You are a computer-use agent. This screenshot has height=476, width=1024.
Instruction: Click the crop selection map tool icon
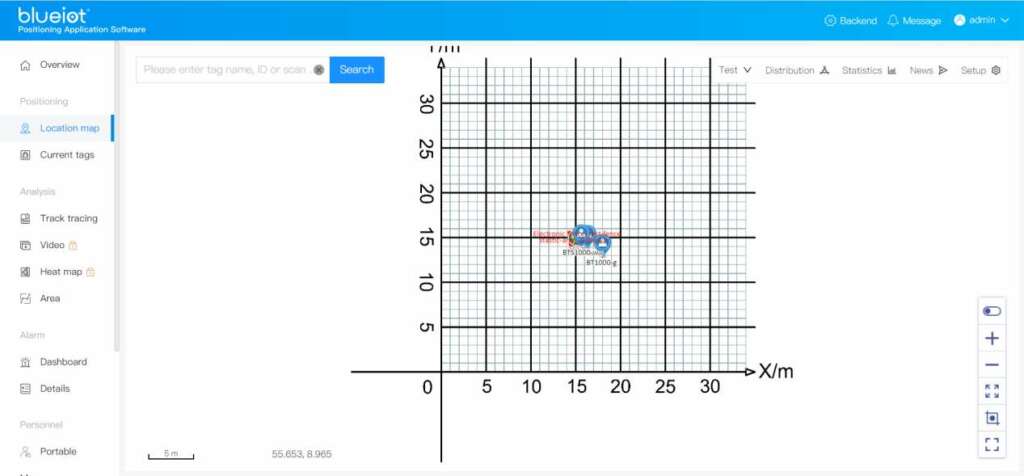tap(991, 418)
